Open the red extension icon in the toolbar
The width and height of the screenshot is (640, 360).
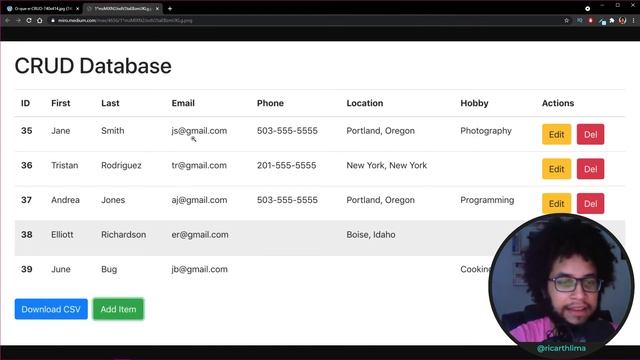coord(590,20)
